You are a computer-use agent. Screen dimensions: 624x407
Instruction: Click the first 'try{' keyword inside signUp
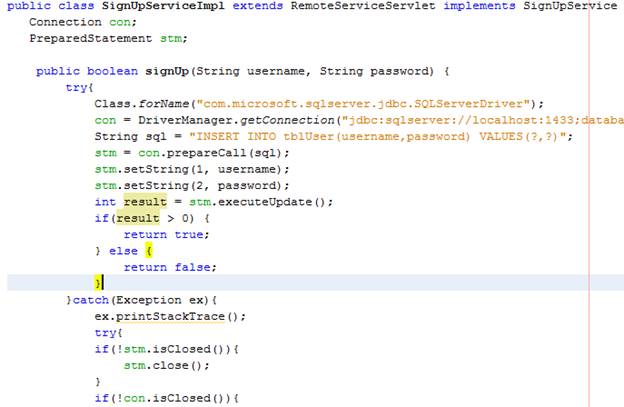[x=79, y=88]
